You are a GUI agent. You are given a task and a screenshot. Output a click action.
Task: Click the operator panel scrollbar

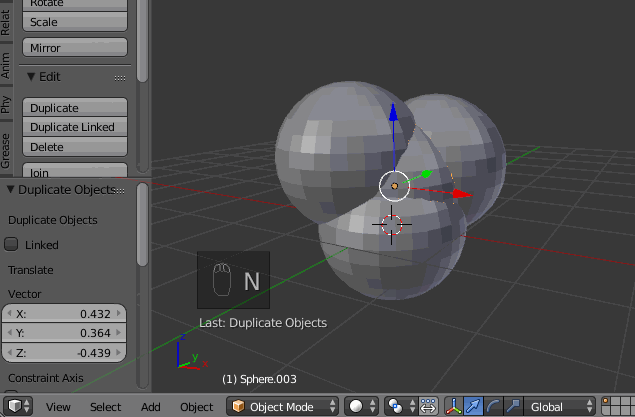tap(142, 225)
